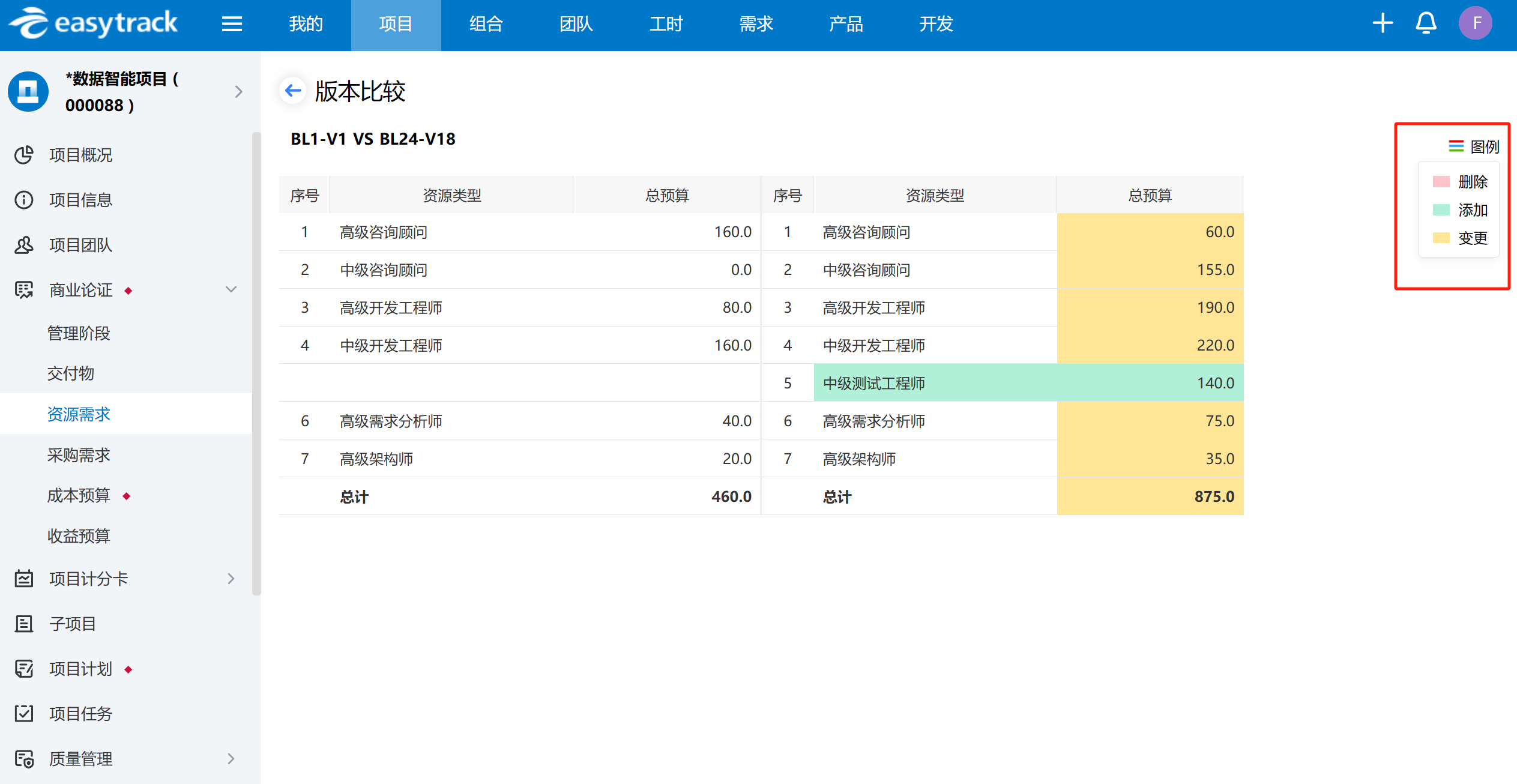The width and height of the screenshot is (1517, 784).
Task: Click the user avatar in the top right
Action: coord(1476,23)
